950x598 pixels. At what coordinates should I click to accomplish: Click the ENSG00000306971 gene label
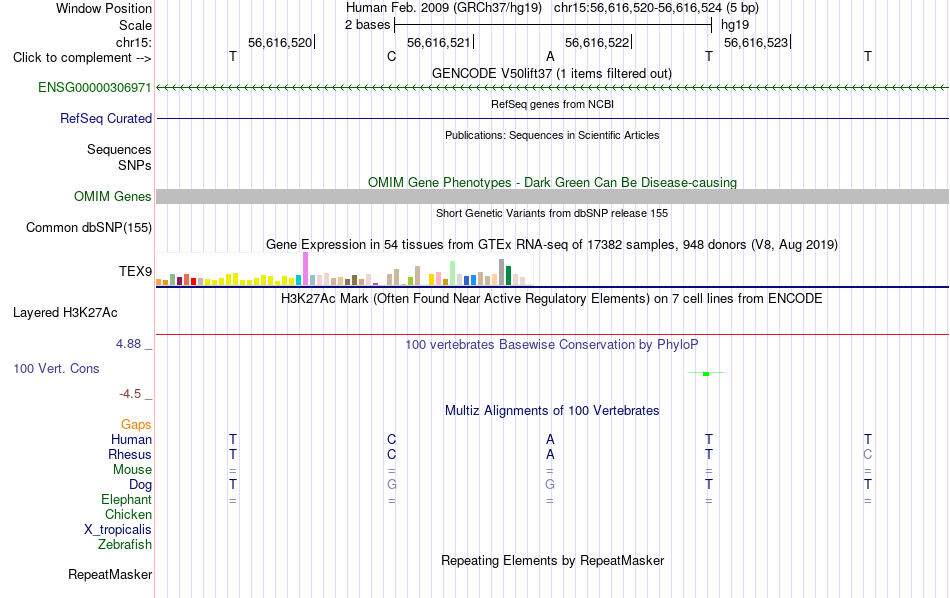[x=95, y=87]
